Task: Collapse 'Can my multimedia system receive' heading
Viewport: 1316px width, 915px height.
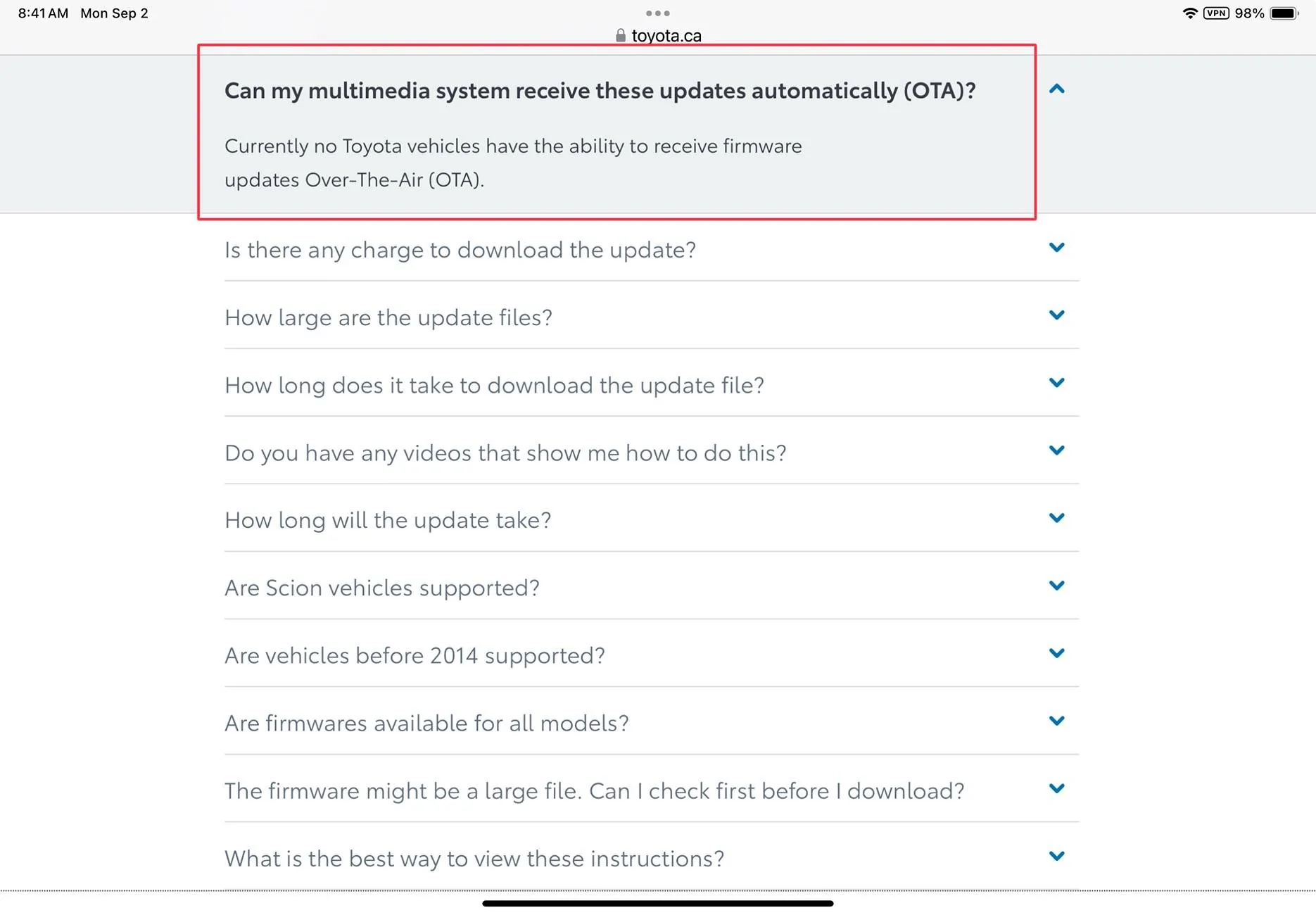Action: pyautogui.click(x=600, y=91)
